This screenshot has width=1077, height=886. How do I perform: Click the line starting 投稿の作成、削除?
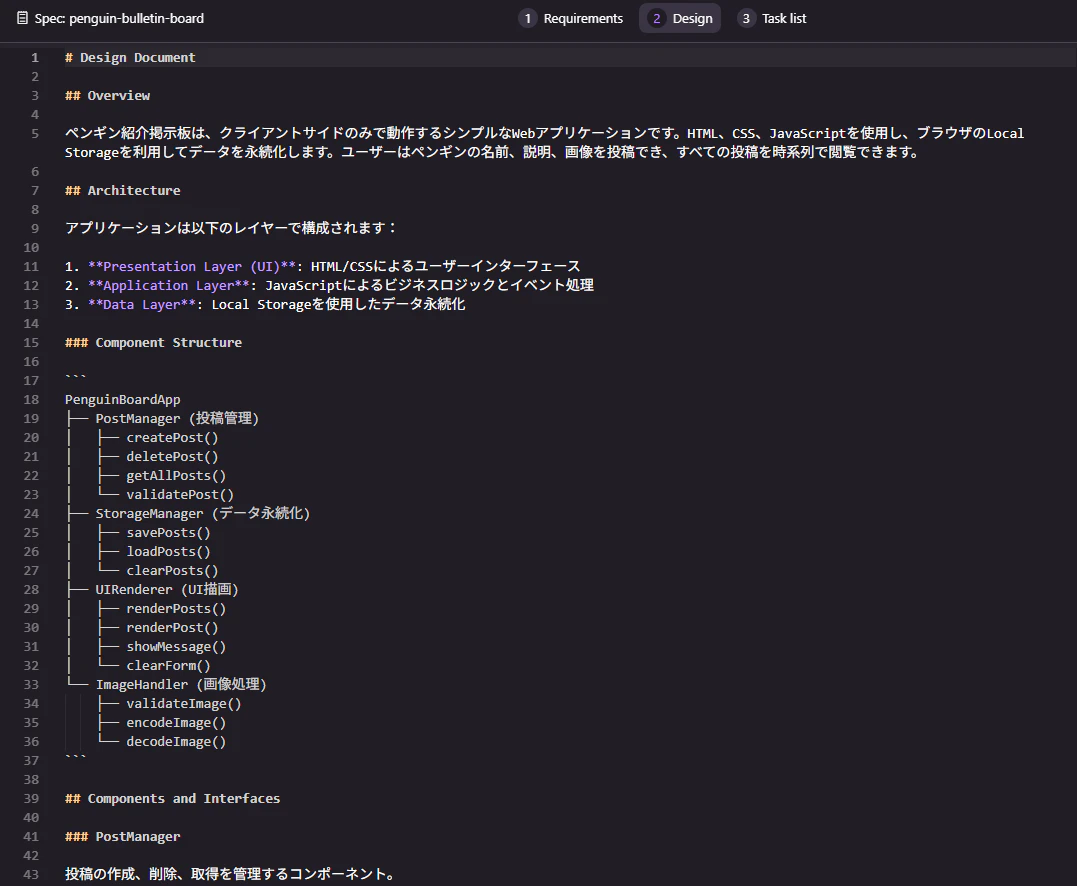(x=230, y=874)
